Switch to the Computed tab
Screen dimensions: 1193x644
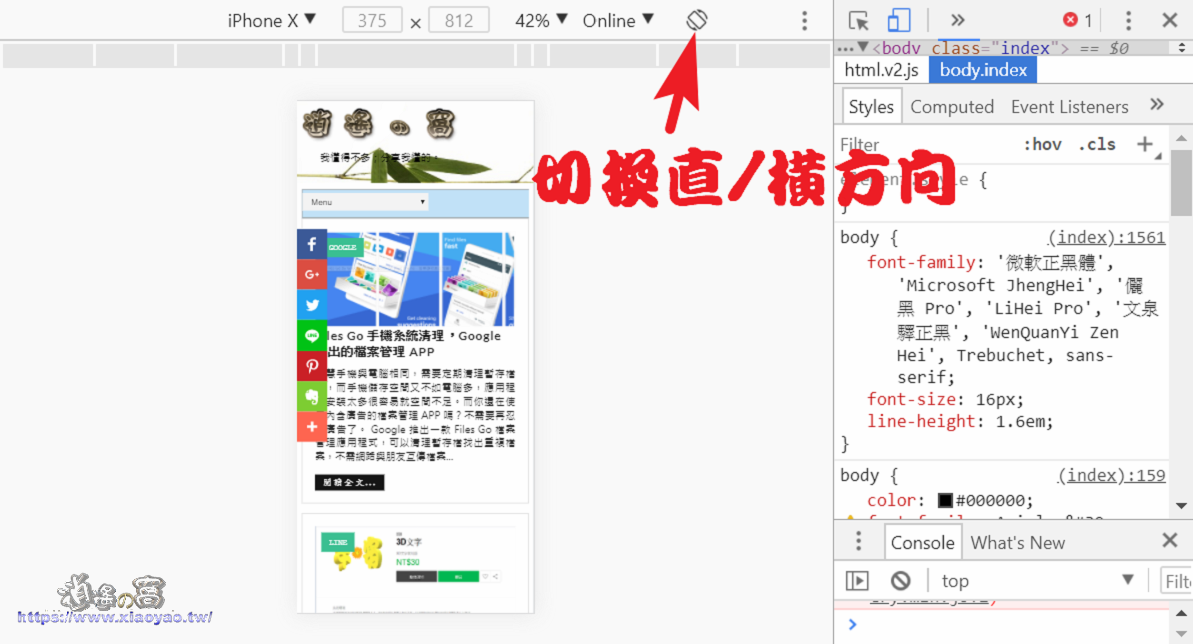point(952,107)
